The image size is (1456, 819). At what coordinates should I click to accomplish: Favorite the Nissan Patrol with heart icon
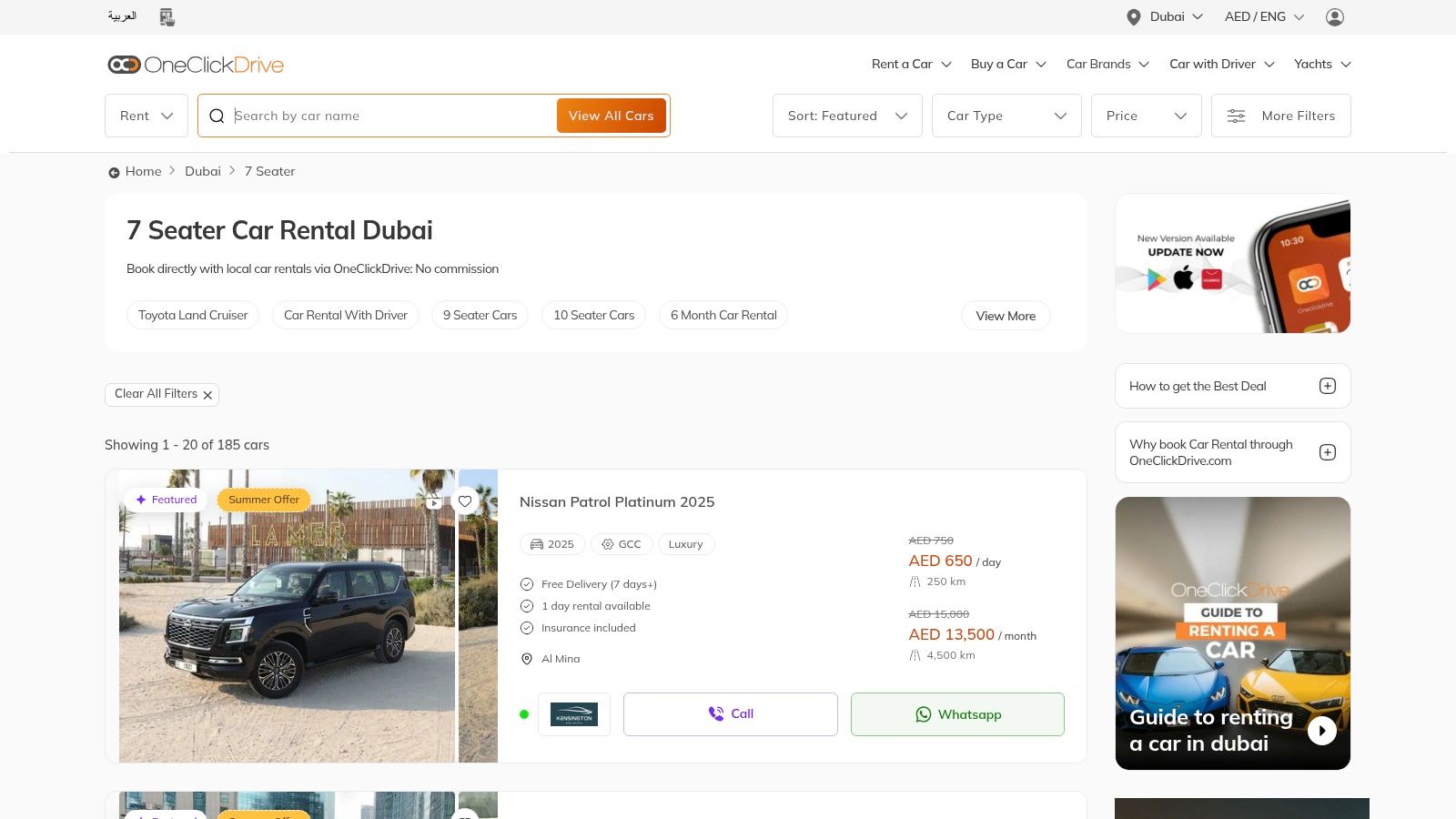465,501
